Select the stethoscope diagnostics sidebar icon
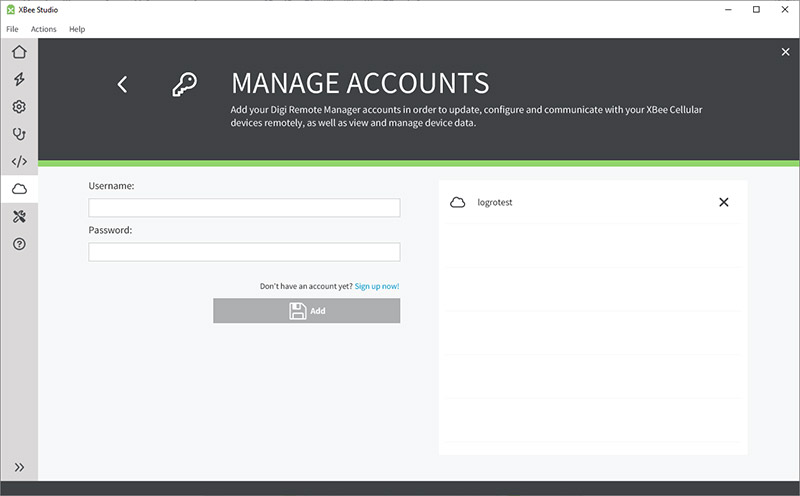The image size is (800, 496). pos(19,134)
